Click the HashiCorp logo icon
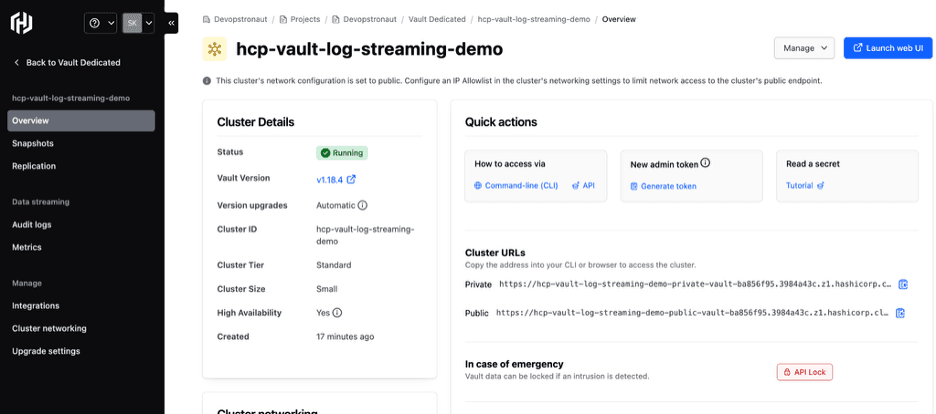The height and width of the screenshot is (414, 936). (22, 22)
